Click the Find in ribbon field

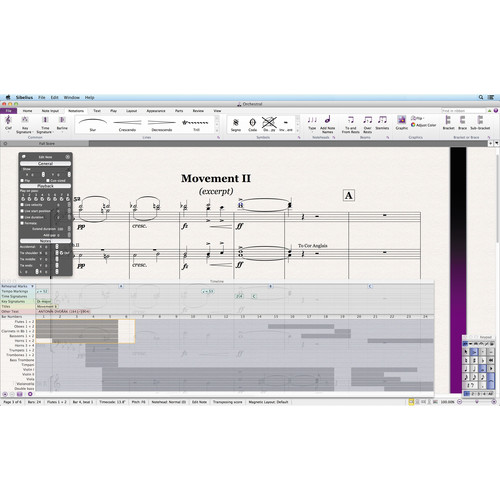click(463, 111)
